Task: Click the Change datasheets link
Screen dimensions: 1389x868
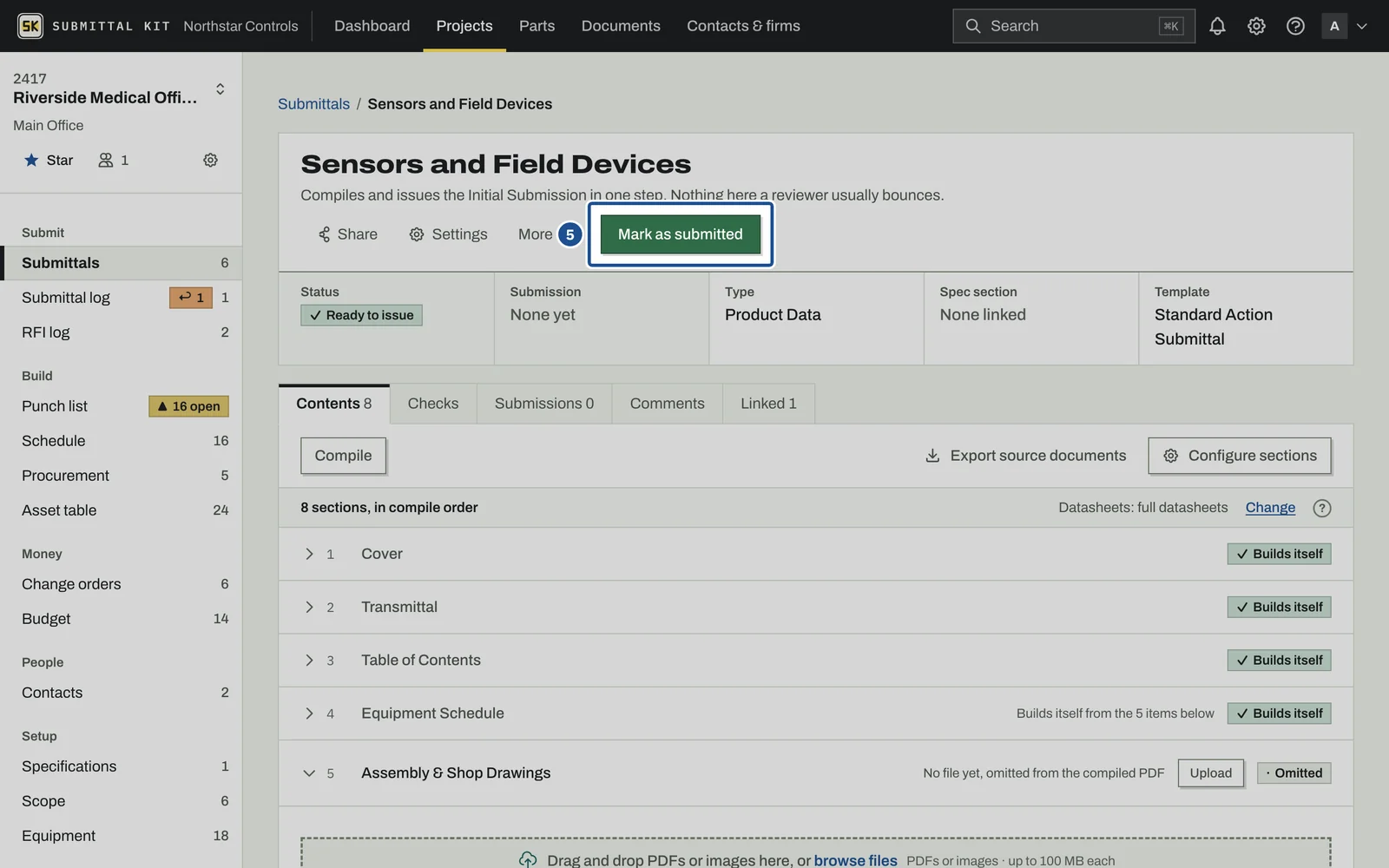Action: [x=1270, y=508]
